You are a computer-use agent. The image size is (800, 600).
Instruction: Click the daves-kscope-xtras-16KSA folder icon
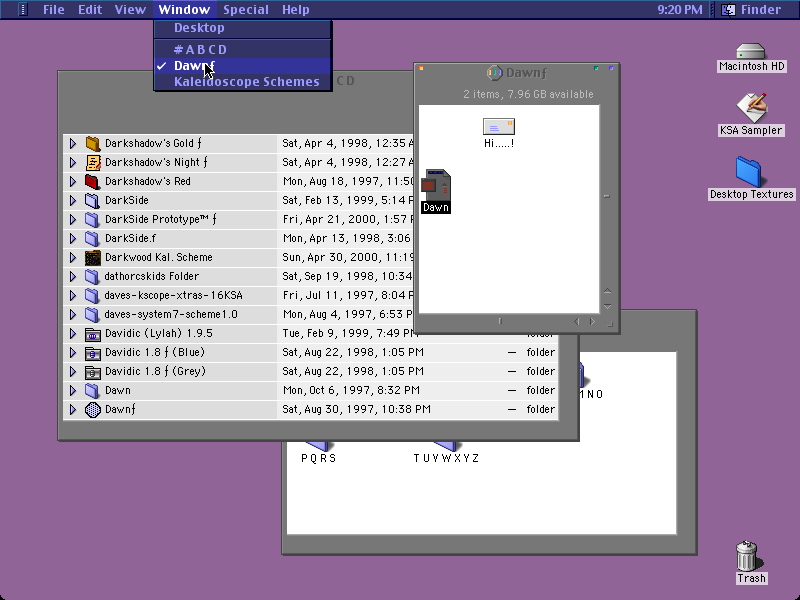(92, 295)
